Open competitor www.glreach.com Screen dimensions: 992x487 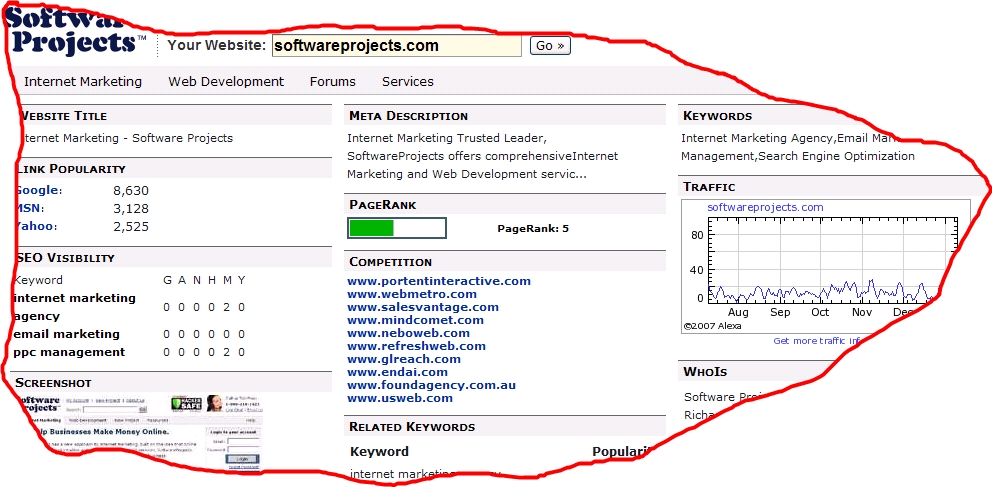404,359
